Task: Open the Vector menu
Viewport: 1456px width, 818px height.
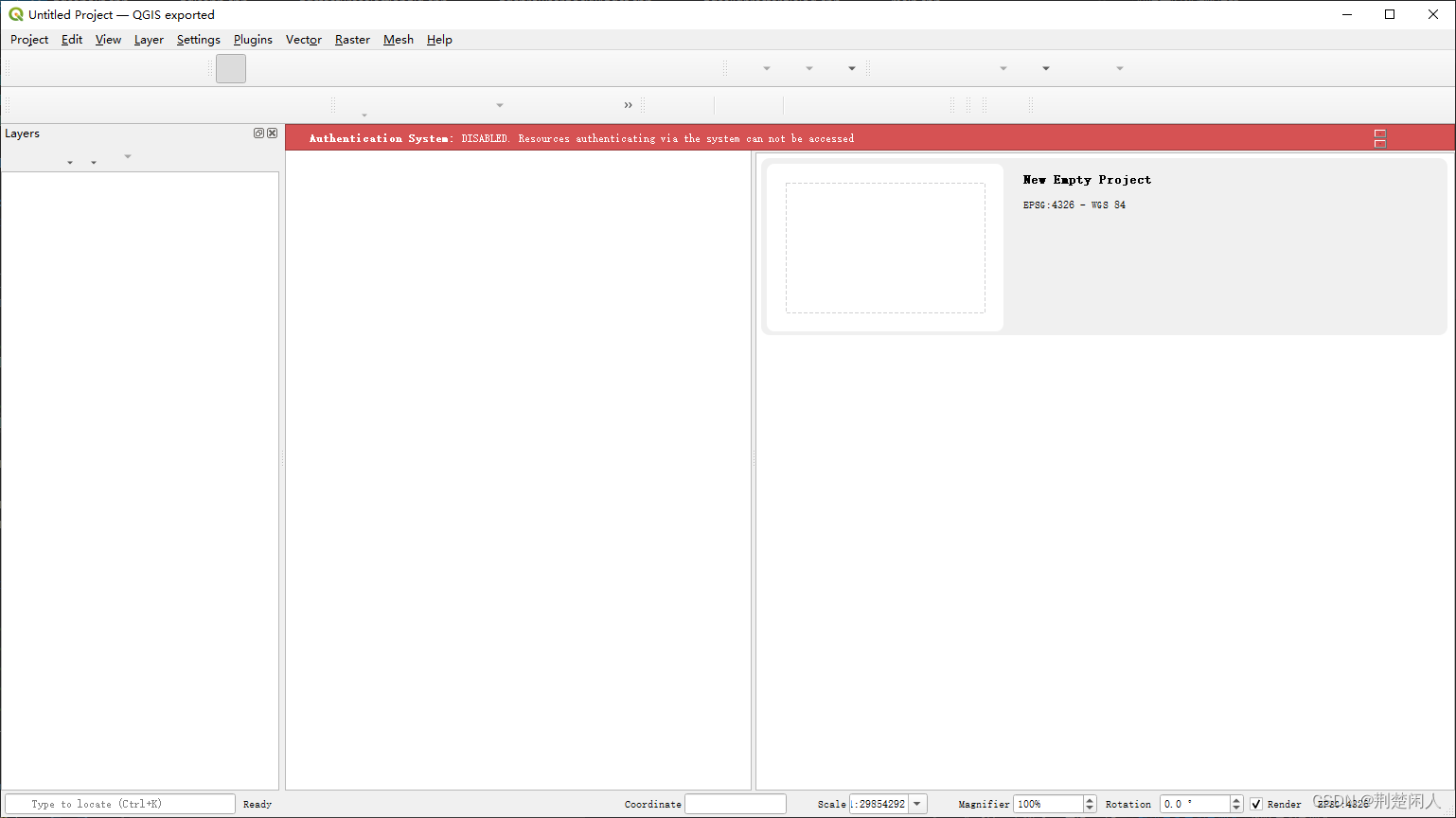Action: click(304, 40)
